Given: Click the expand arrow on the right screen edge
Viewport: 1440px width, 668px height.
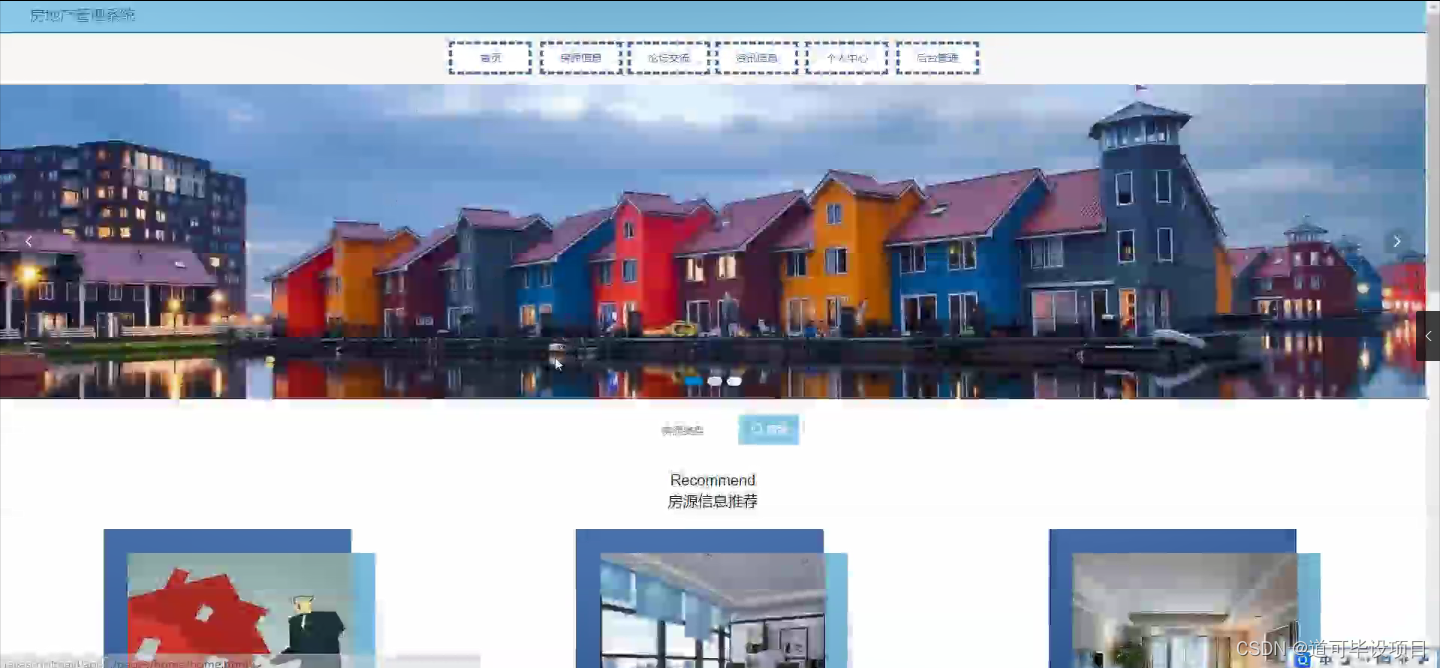Looking at the screenshot, I should pyautogui.click(x=1428, y=335).
